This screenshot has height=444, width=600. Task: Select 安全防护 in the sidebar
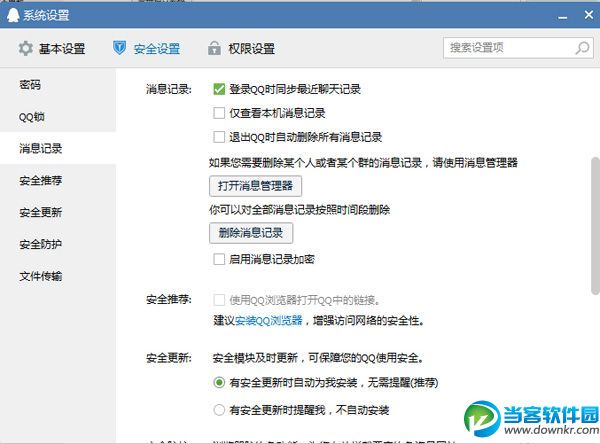pyautogui.click(x=58, y=244)
